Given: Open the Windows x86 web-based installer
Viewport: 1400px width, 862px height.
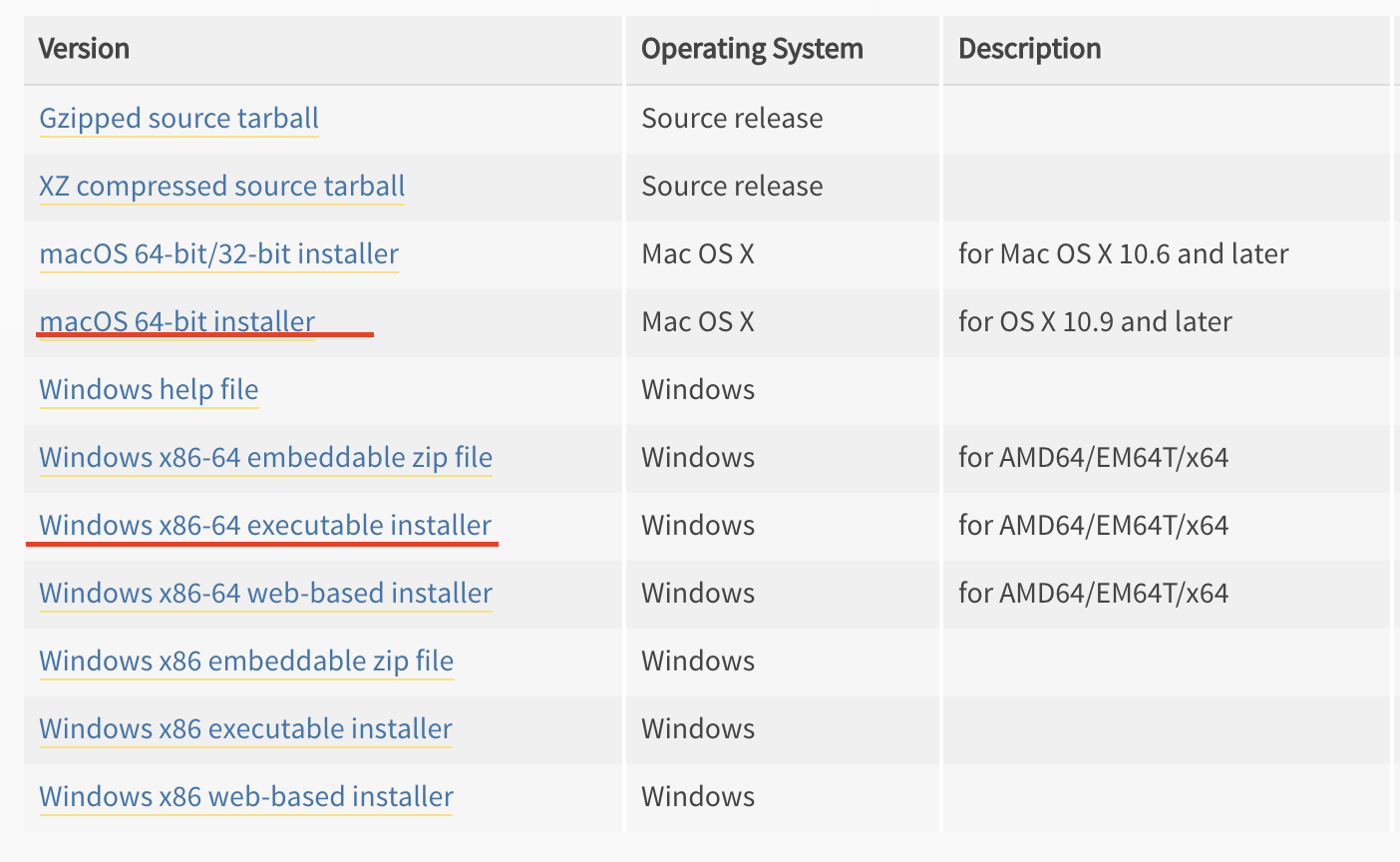Looking at the screenshot, I should (x=246, y=796).
